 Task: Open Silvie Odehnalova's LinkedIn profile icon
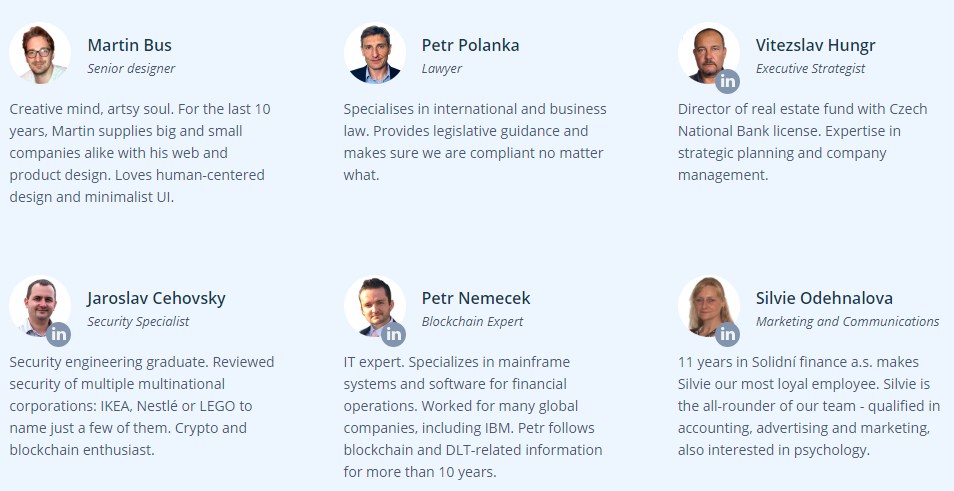727,334
